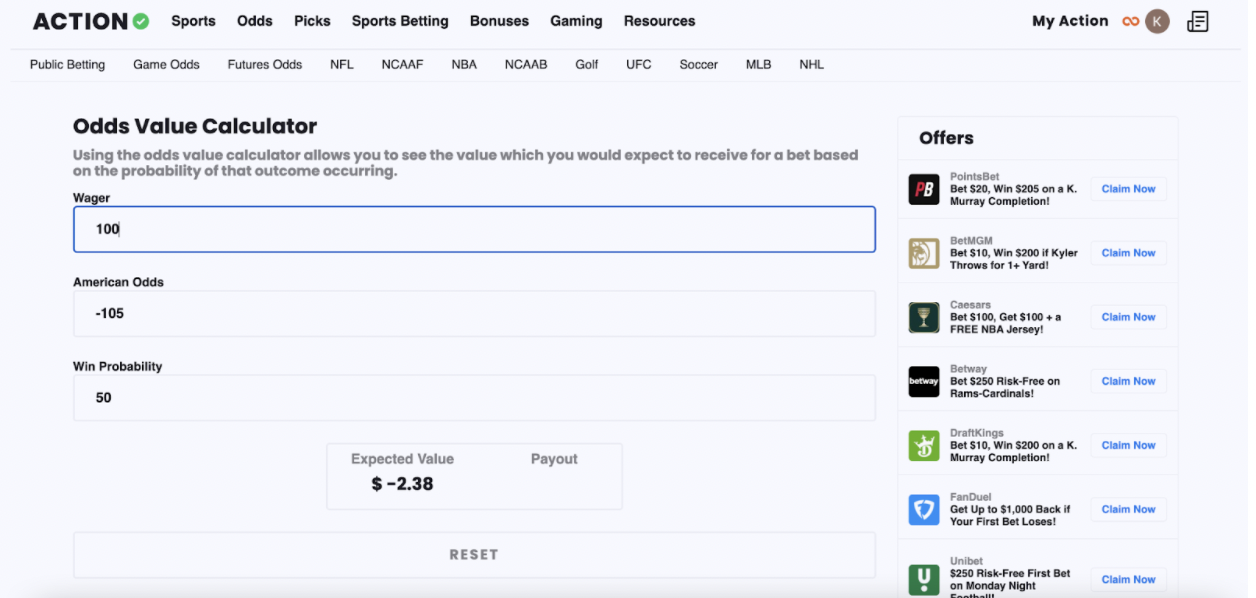Claim the FanDuel bonus offer
Viewport: 1256px width, 598px height.
click(x=1128, y=509)
